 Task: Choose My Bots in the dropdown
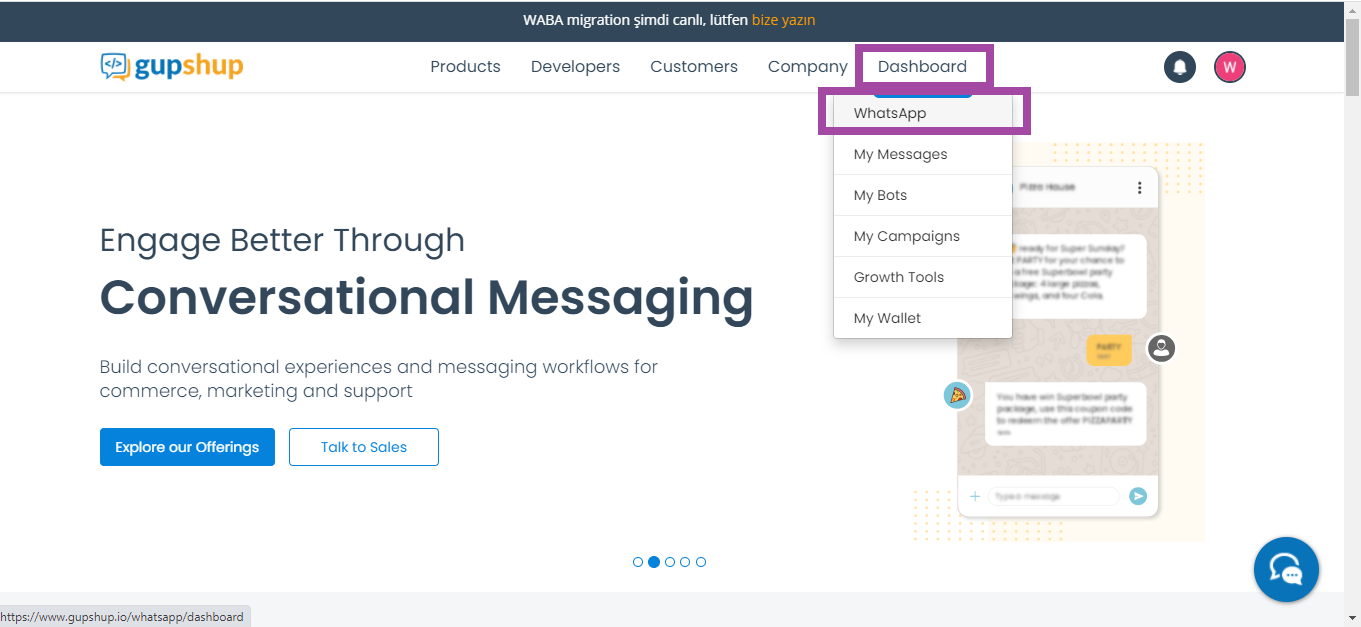pos(923,195)
